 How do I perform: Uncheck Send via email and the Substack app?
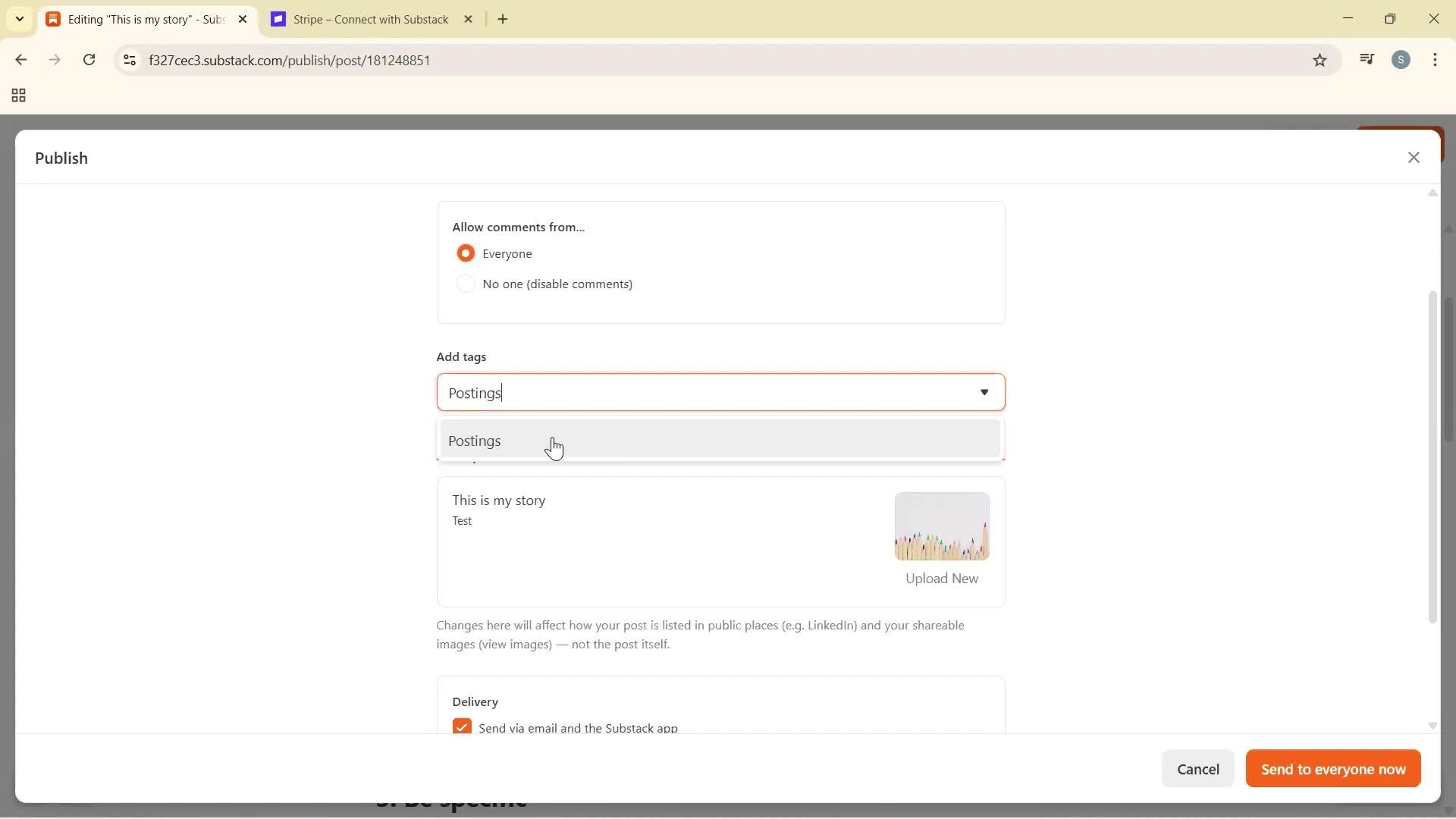coord(463,726)
